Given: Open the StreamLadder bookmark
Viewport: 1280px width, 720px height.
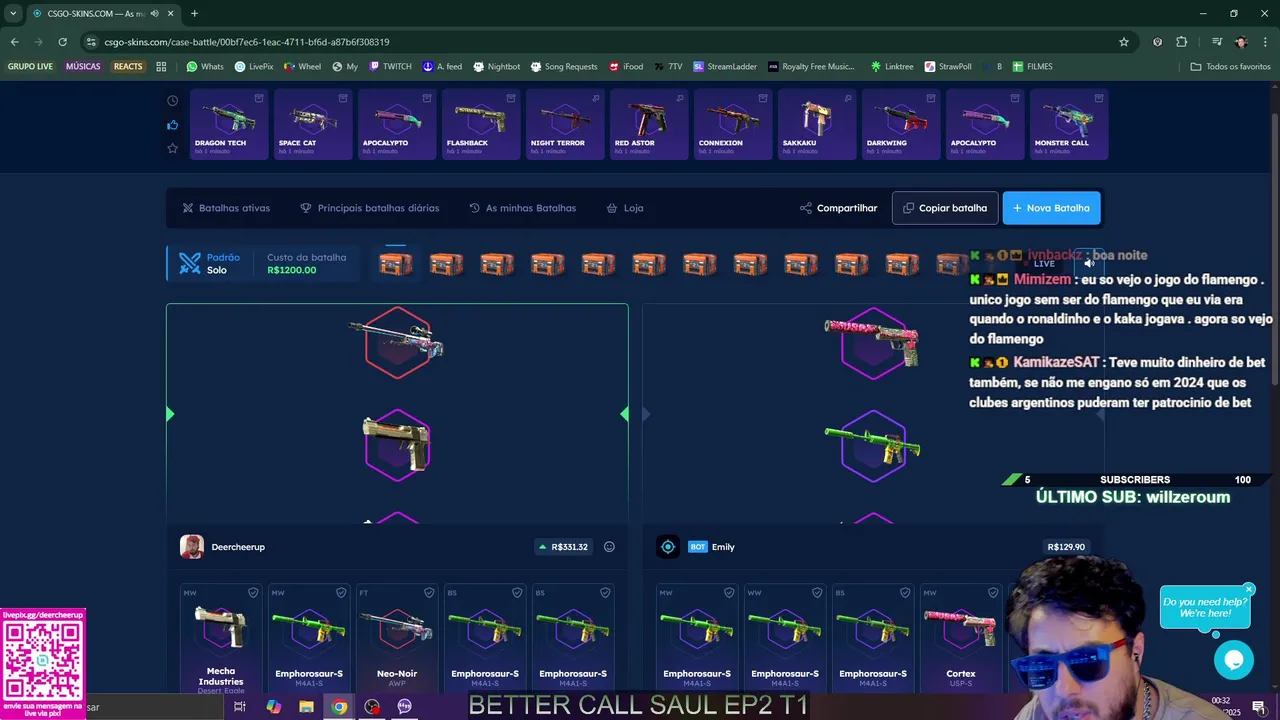Looking at the screenshot, I should pos(725,67).
